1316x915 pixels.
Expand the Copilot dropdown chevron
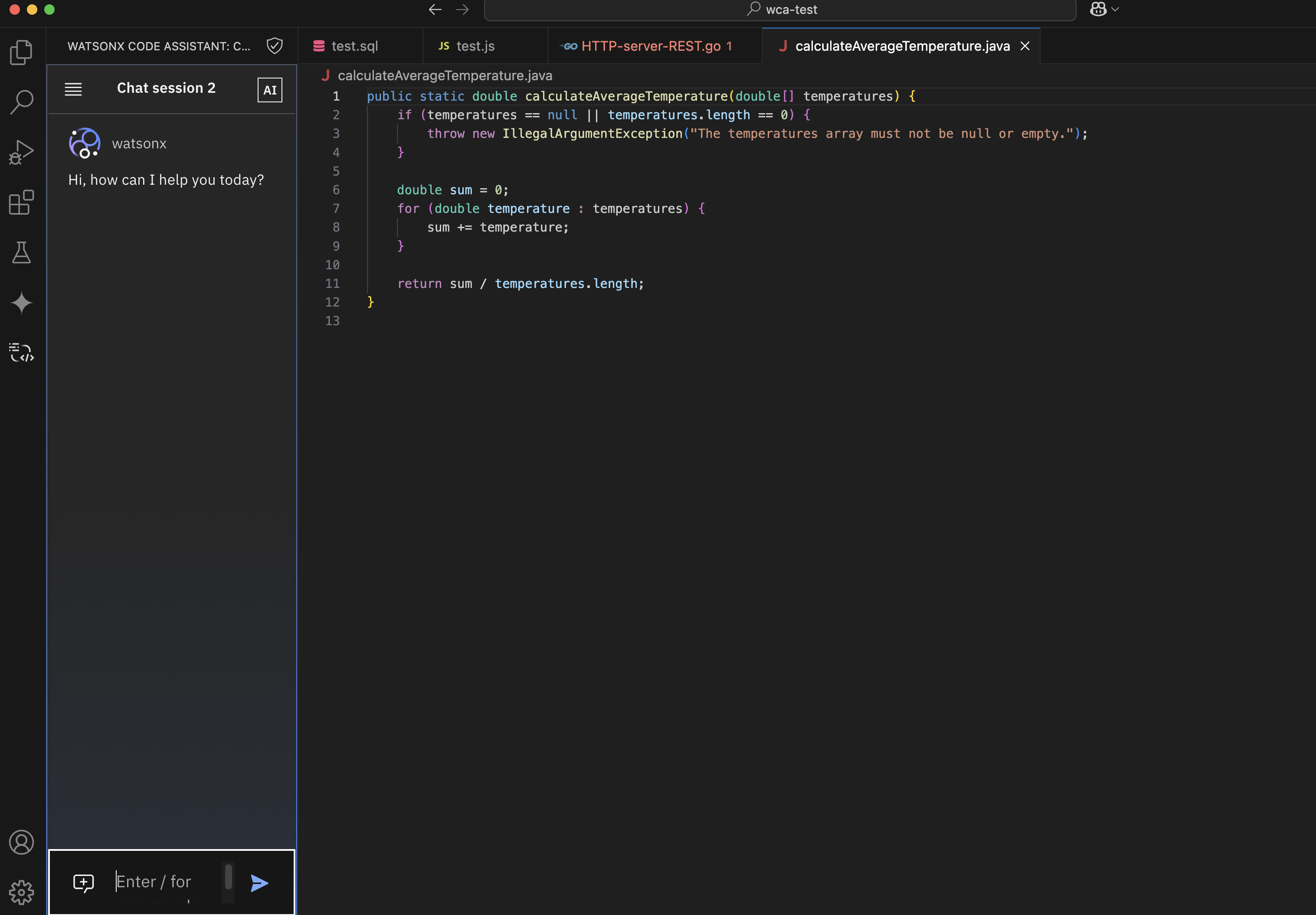coord(1116,9)
